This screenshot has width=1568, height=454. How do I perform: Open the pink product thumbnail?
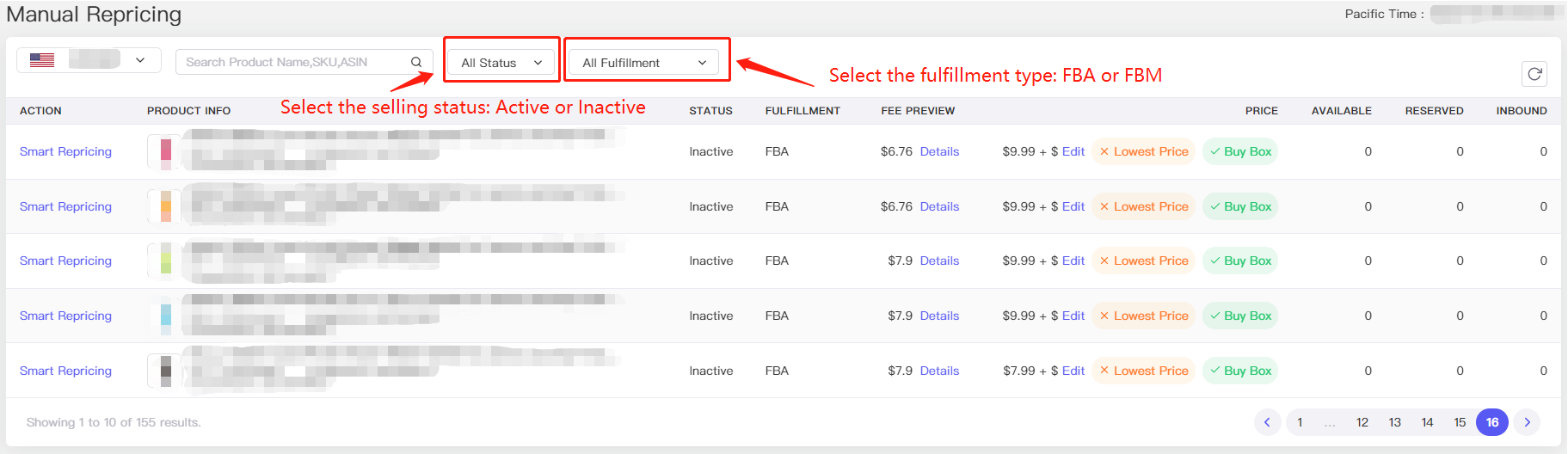coord(164,151)
